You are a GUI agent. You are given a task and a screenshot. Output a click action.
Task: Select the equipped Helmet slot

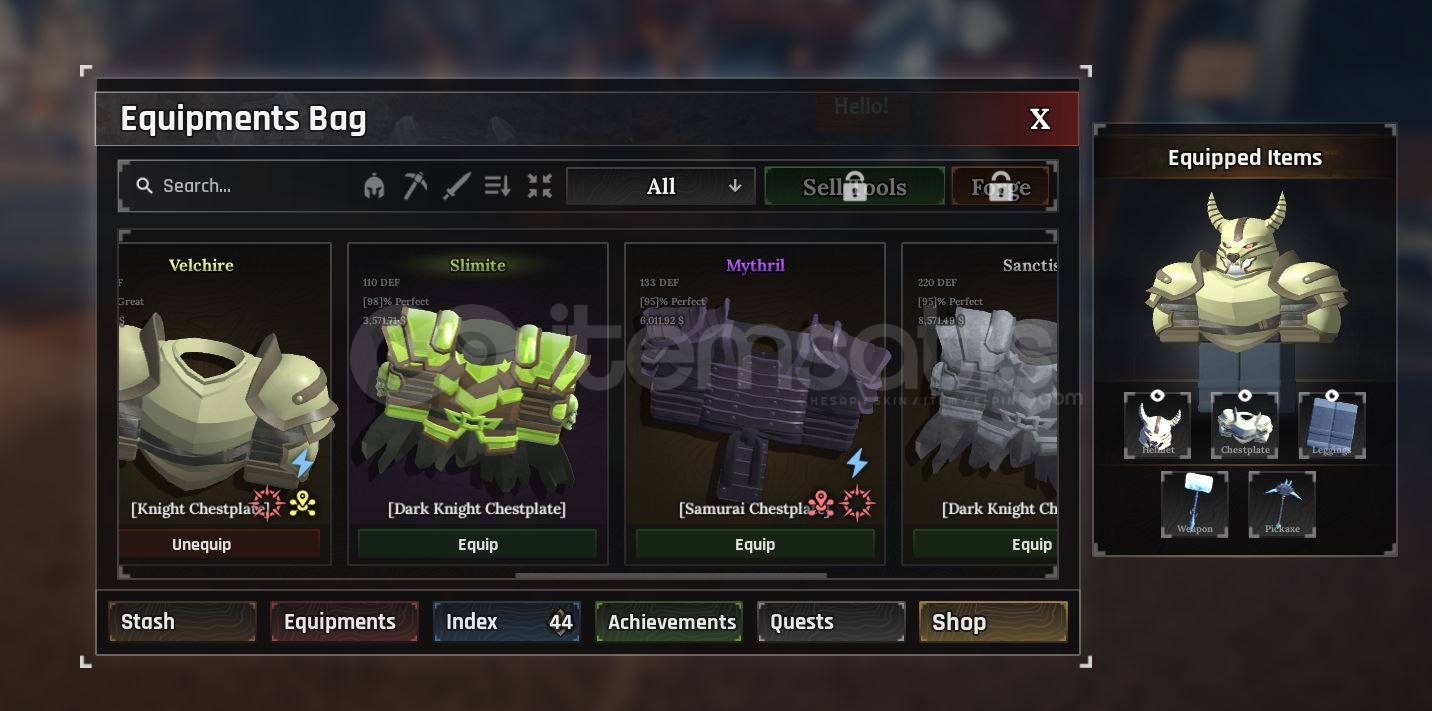point(1158,425)
